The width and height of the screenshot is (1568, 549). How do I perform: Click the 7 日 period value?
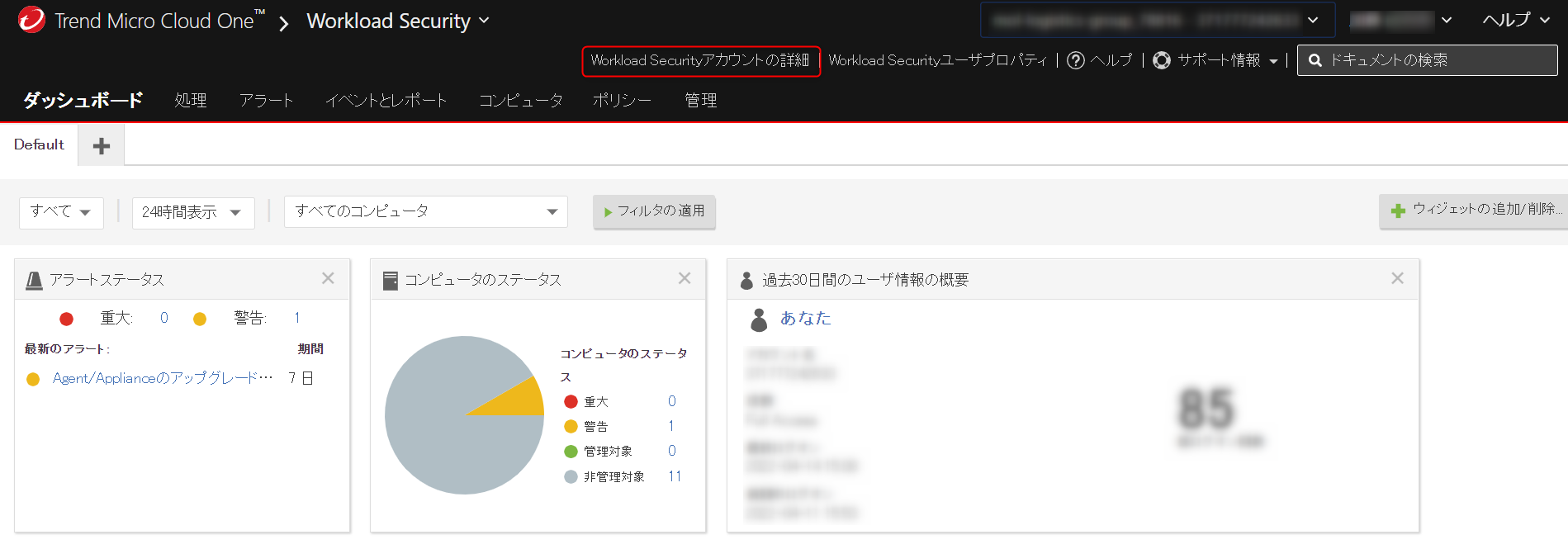[301, 378]
